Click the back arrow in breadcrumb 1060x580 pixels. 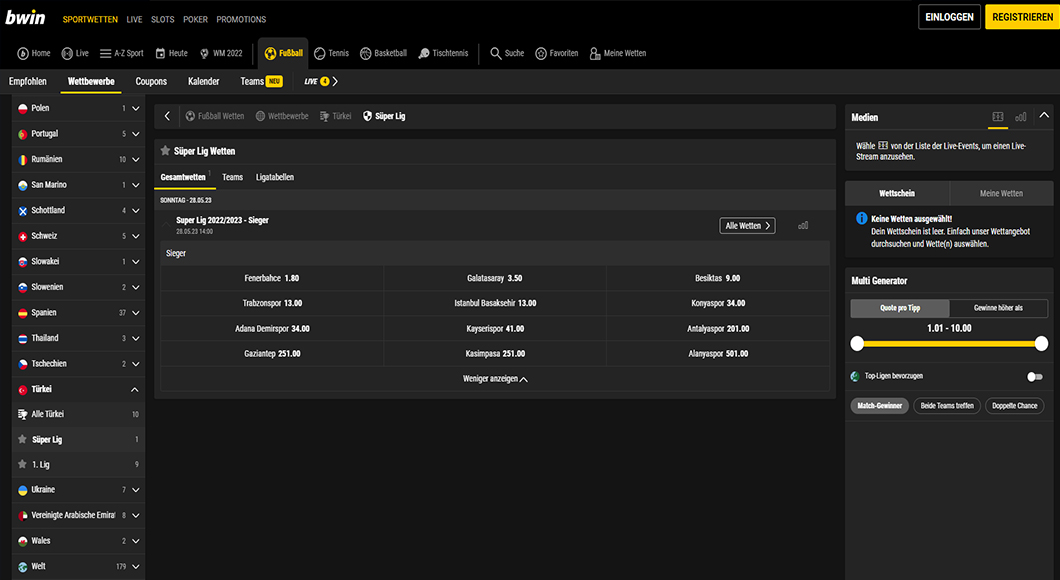168,116
